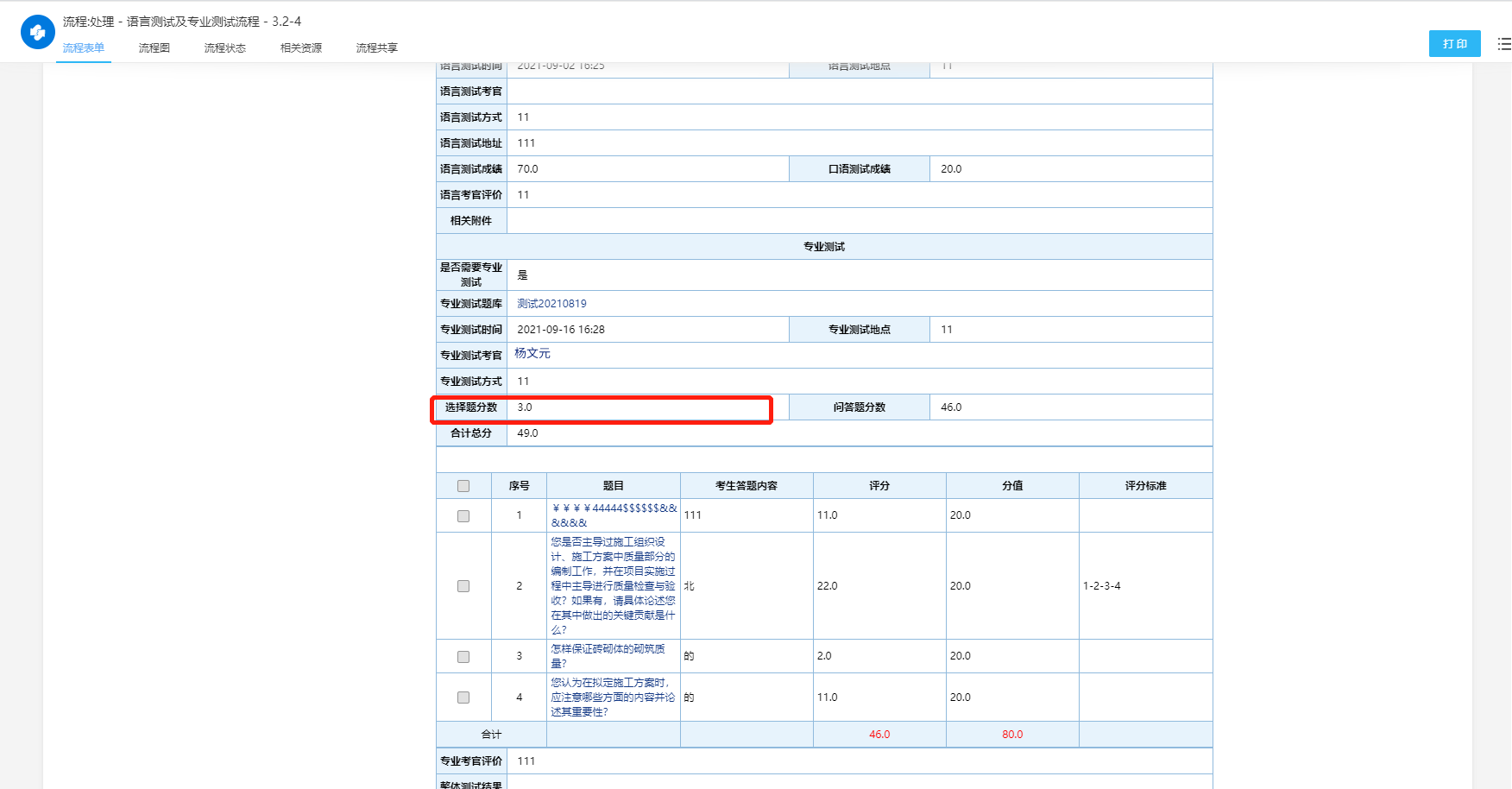The image size is (1512, 789).
Task: Click the 问答题分数 value 46.0
Action: pyautogui.click(x=951, y=407)
